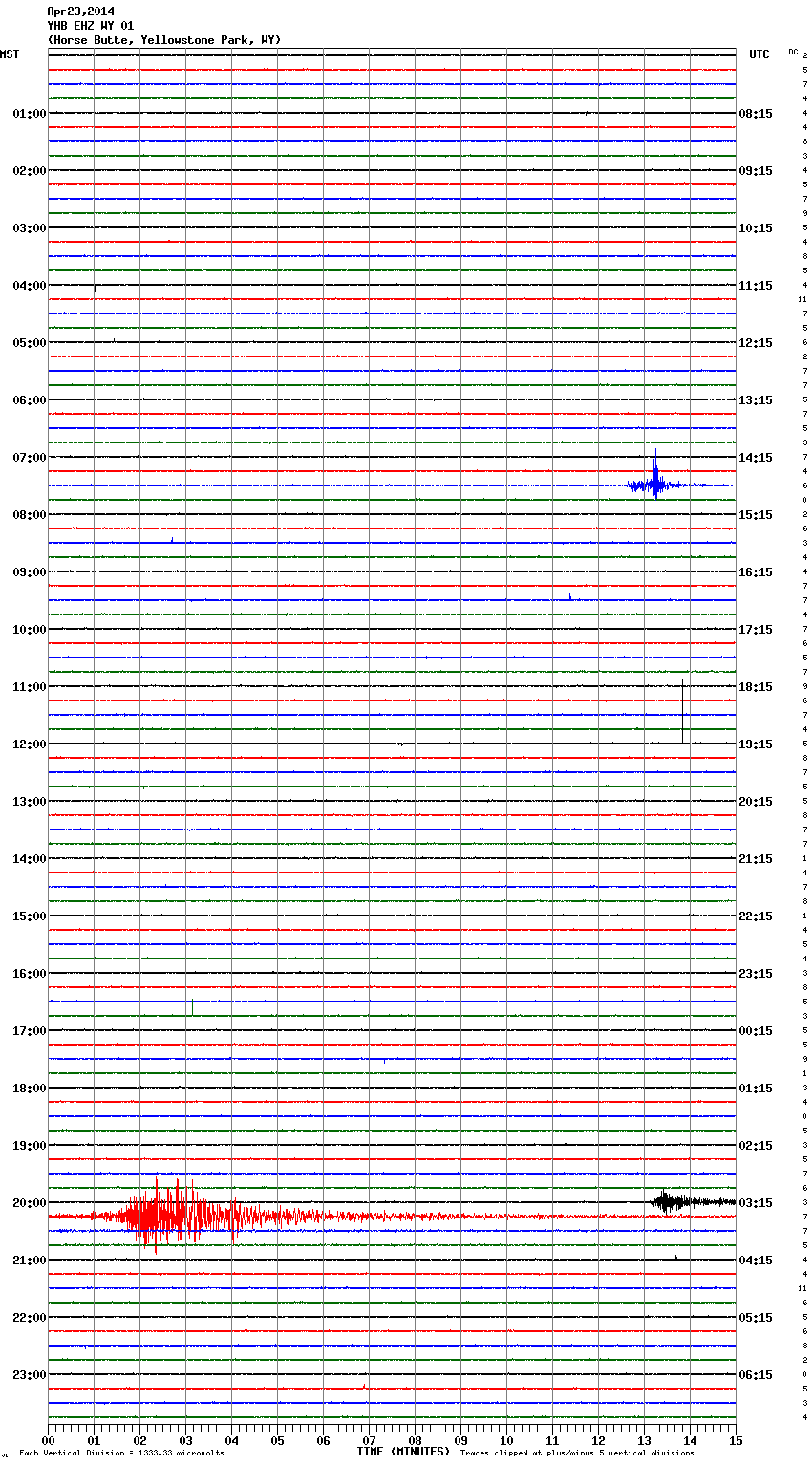This screenshot has width=812, height=1466.
Task: Click the traces clipped footnote text
Action: click(x=577, y=1453)
